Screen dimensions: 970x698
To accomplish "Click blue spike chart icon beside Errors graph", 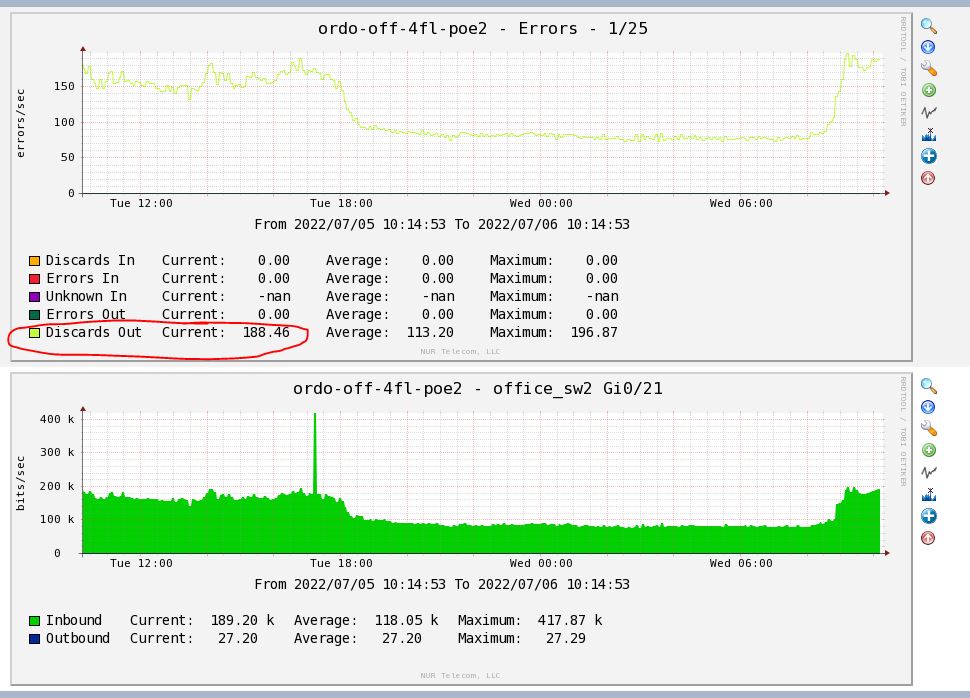I will click(928, 134).
